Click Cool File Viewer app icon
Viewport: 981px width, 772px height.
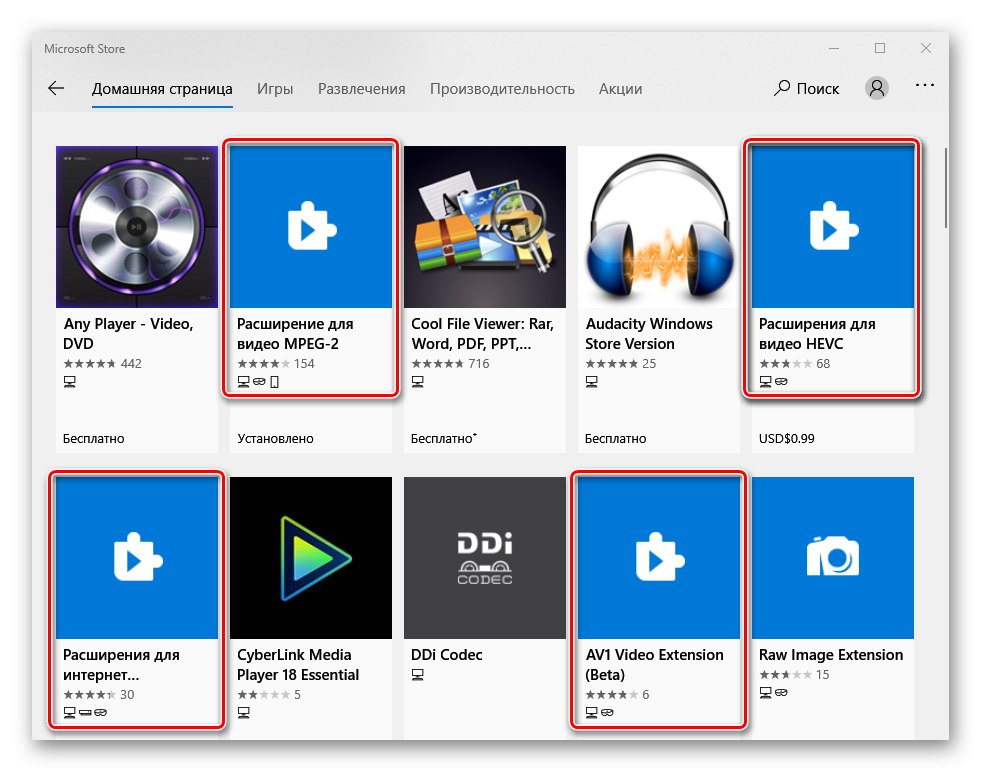click(485, 227)
